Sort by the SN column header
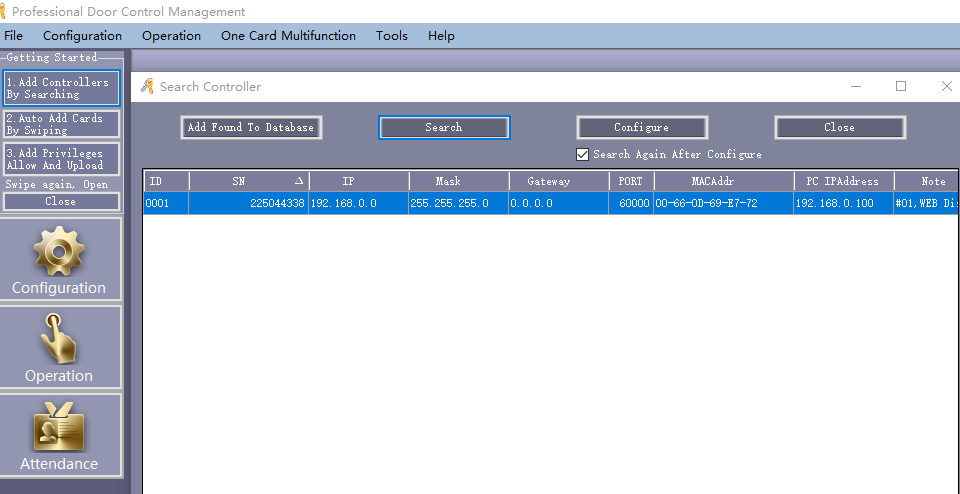The image size is (960, 494). (x=249, y=181)
